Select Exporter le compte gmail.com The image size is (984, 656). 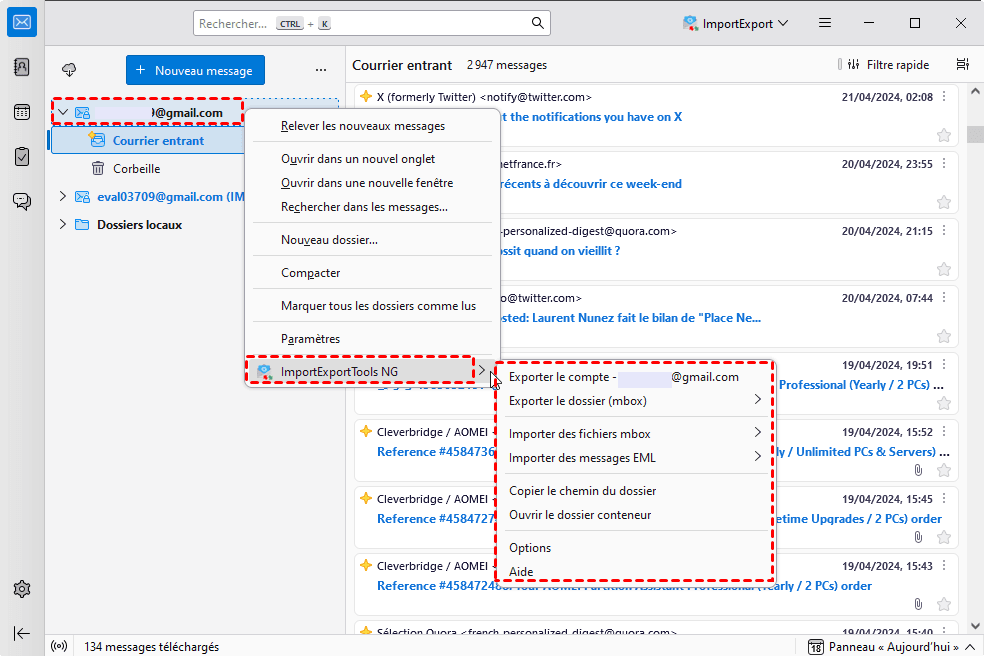pyautogui.click(x=634, y=377)
